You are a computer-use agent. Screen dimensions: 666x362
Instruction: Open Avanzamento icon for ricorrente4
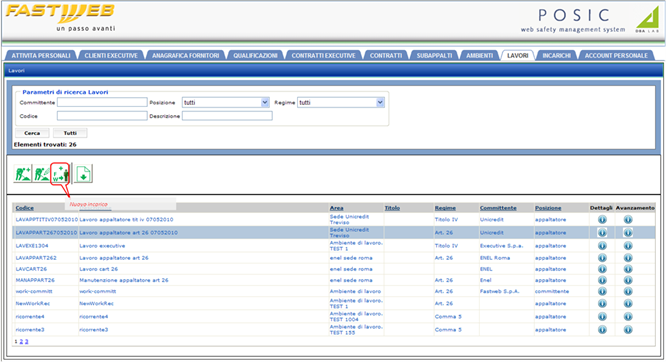pyautogui.click(x=628, y=317)
